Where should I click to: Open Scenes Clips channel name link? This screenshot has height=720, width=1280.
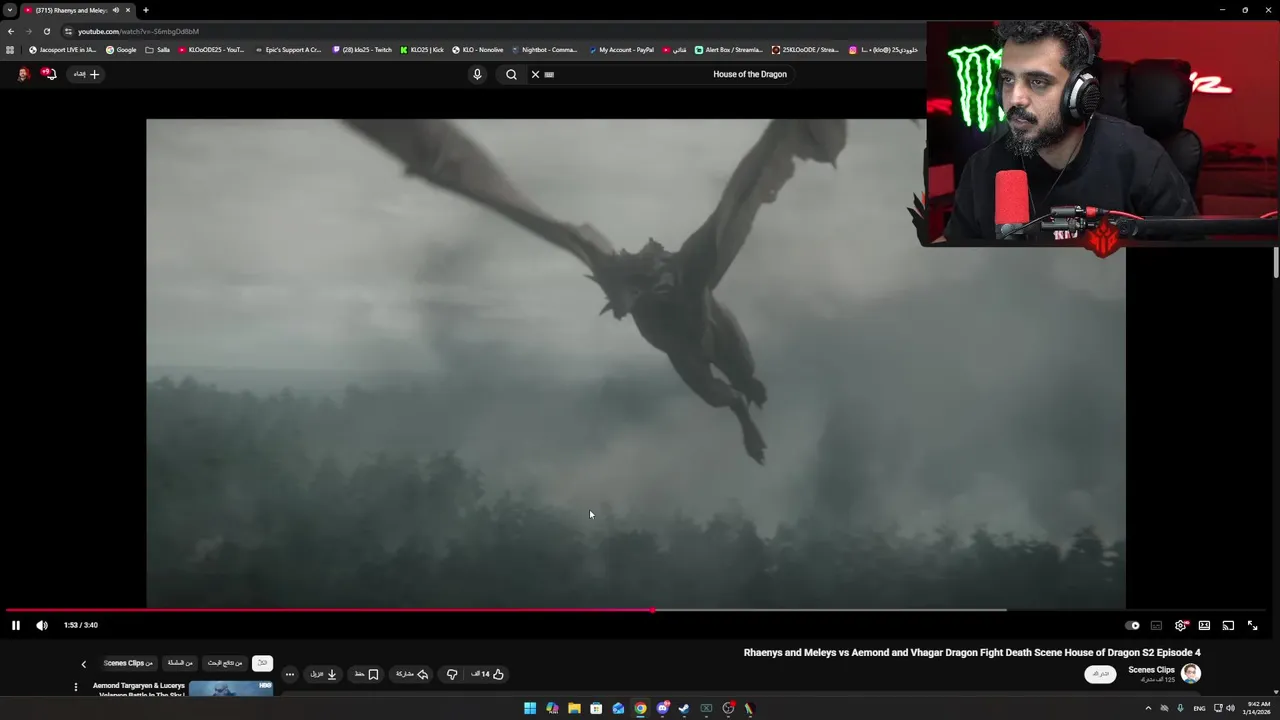tap(1151, 670)
